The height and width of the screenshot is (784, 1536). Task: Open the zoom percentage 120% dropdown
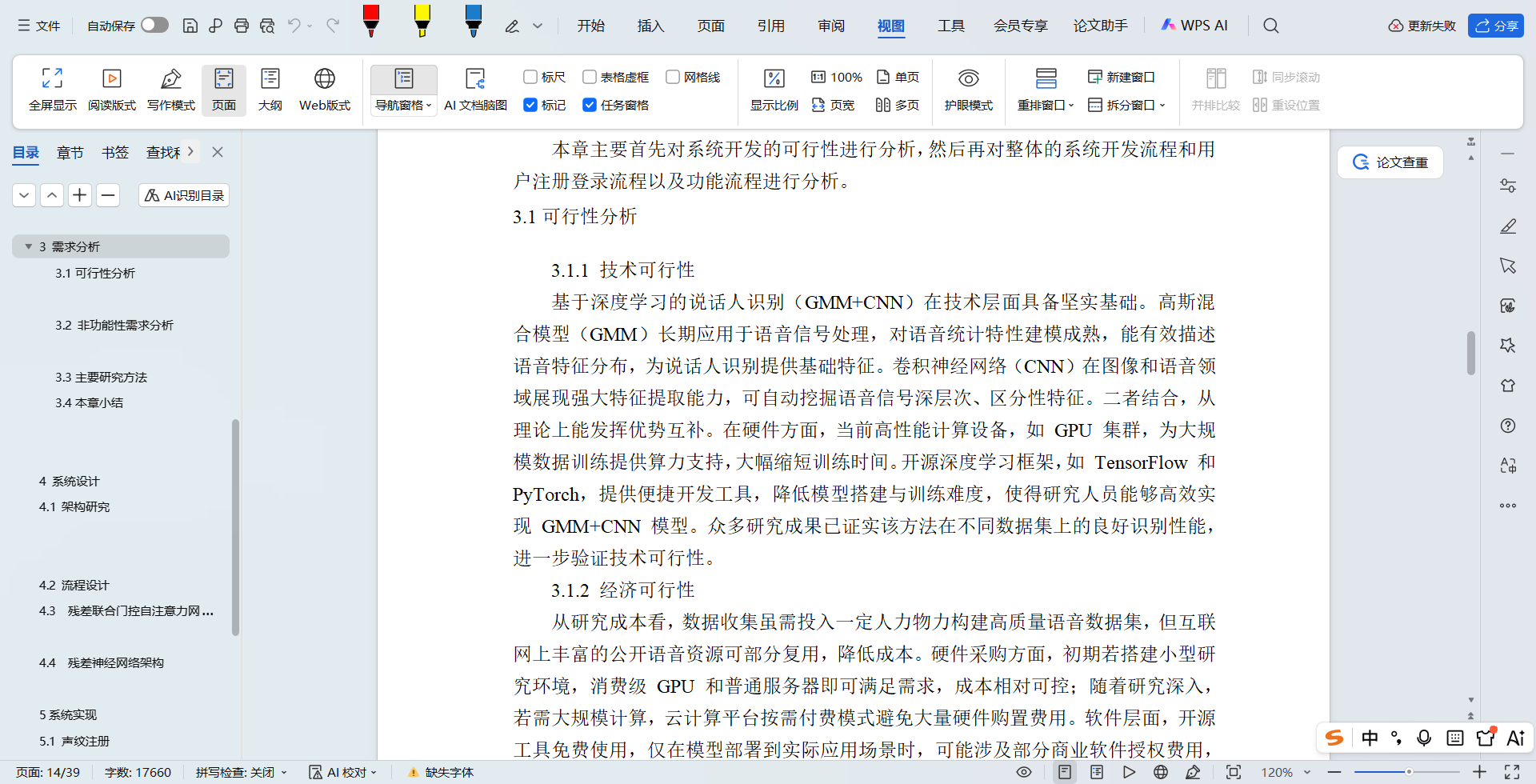[1307, 772]
